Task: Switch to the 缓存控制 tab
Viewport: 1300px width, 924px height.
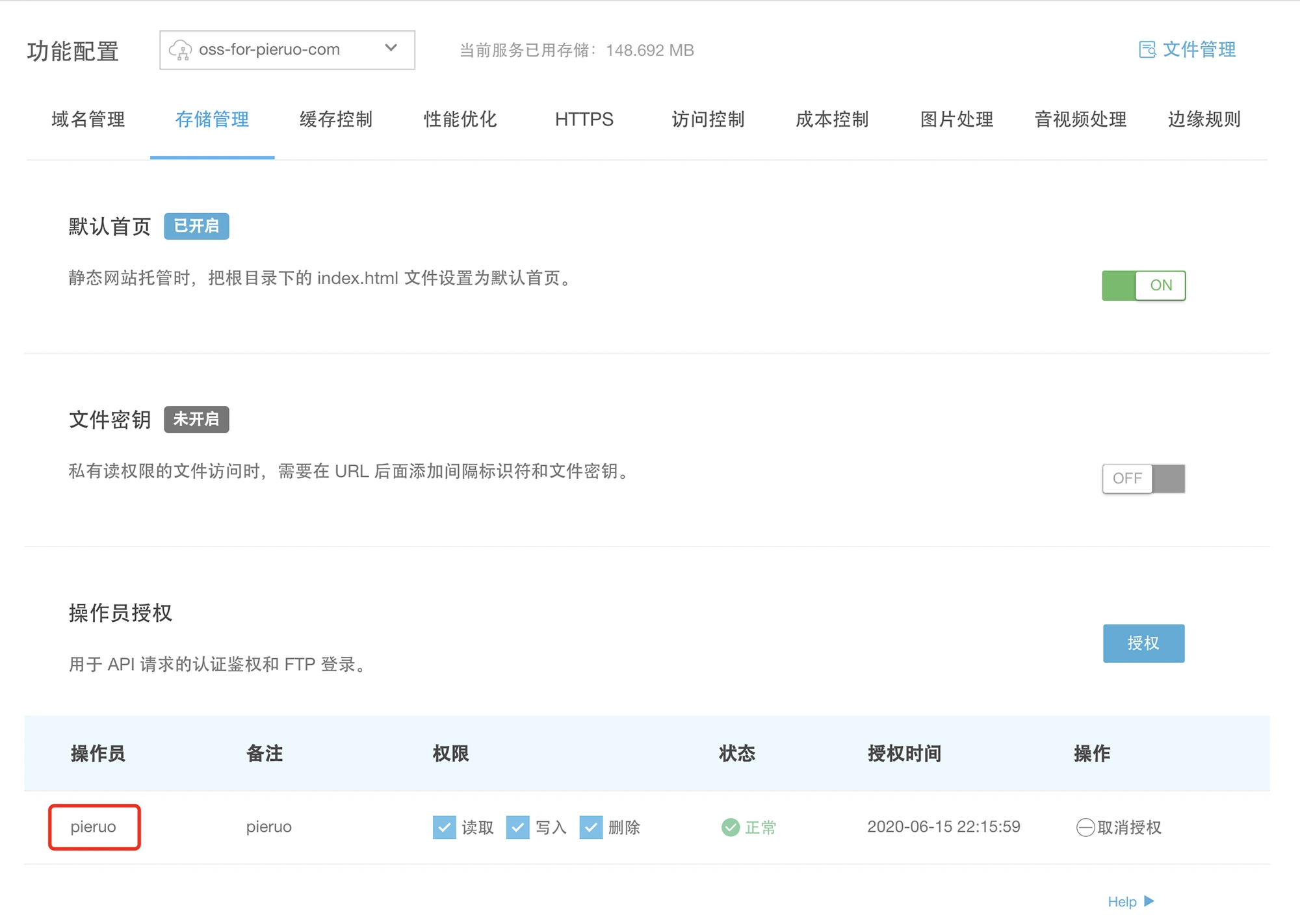Action: (336, 120)
